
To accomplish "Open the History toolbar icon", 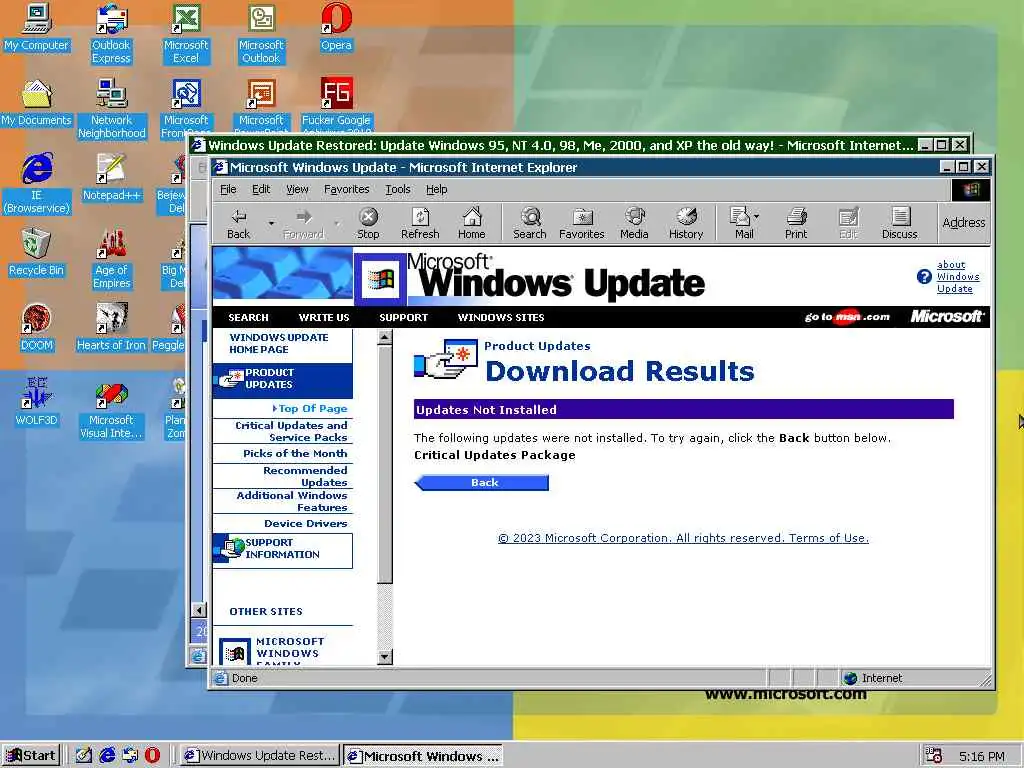I will pyautogui.click(x=686, y=223).
